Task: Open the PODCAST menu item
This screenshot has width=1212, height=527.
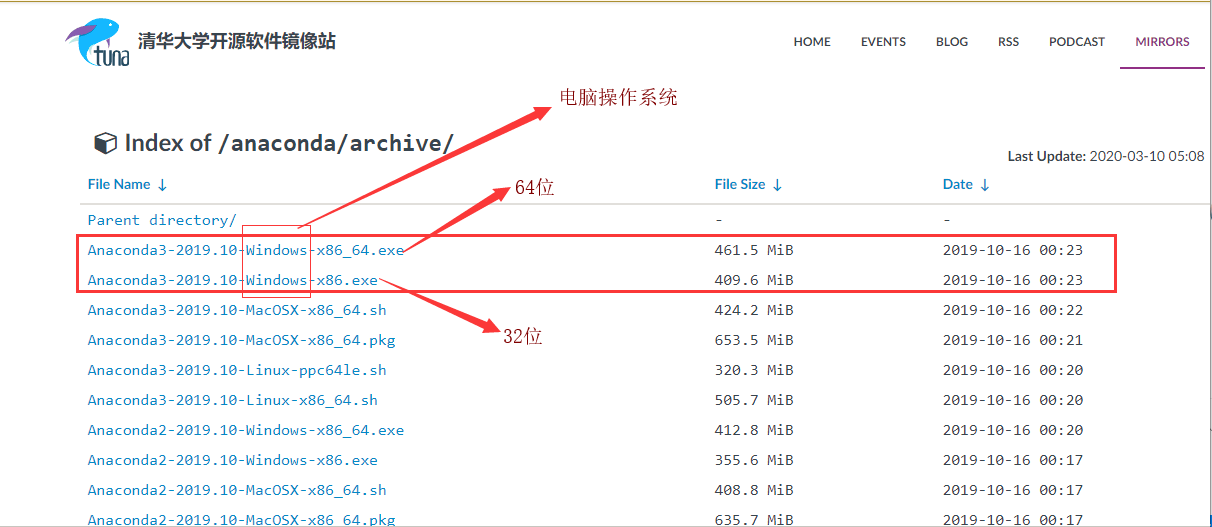Action: click(1077, 42)
